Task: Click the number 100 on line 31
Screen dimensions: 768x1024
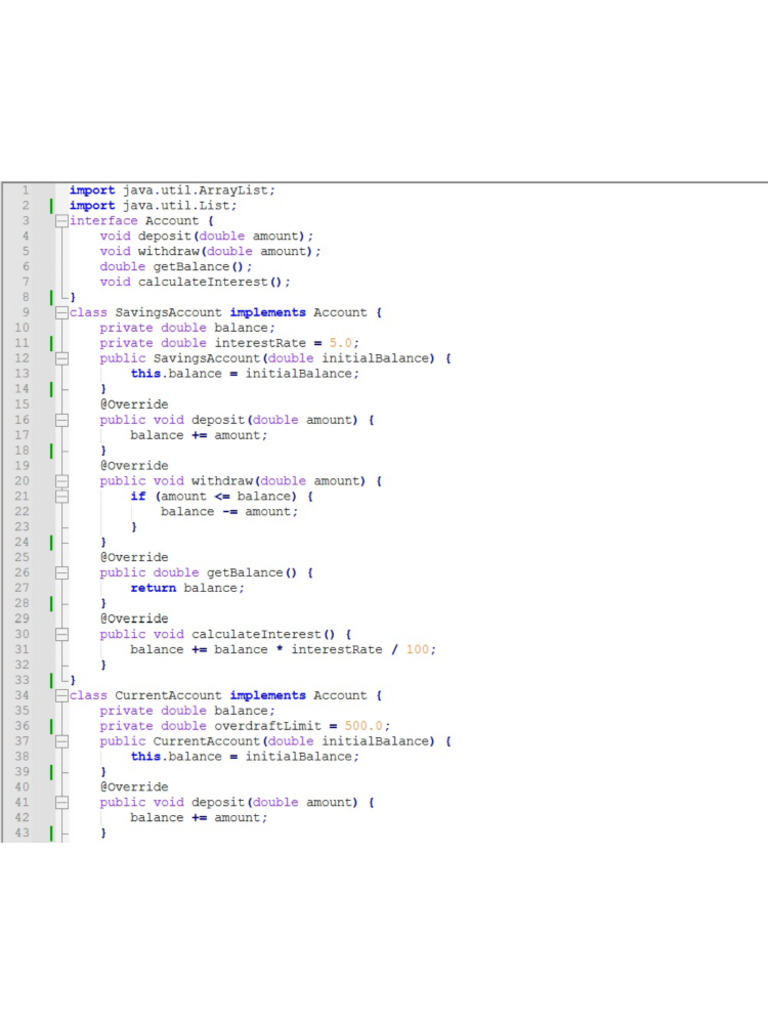Action: point(417,649)
